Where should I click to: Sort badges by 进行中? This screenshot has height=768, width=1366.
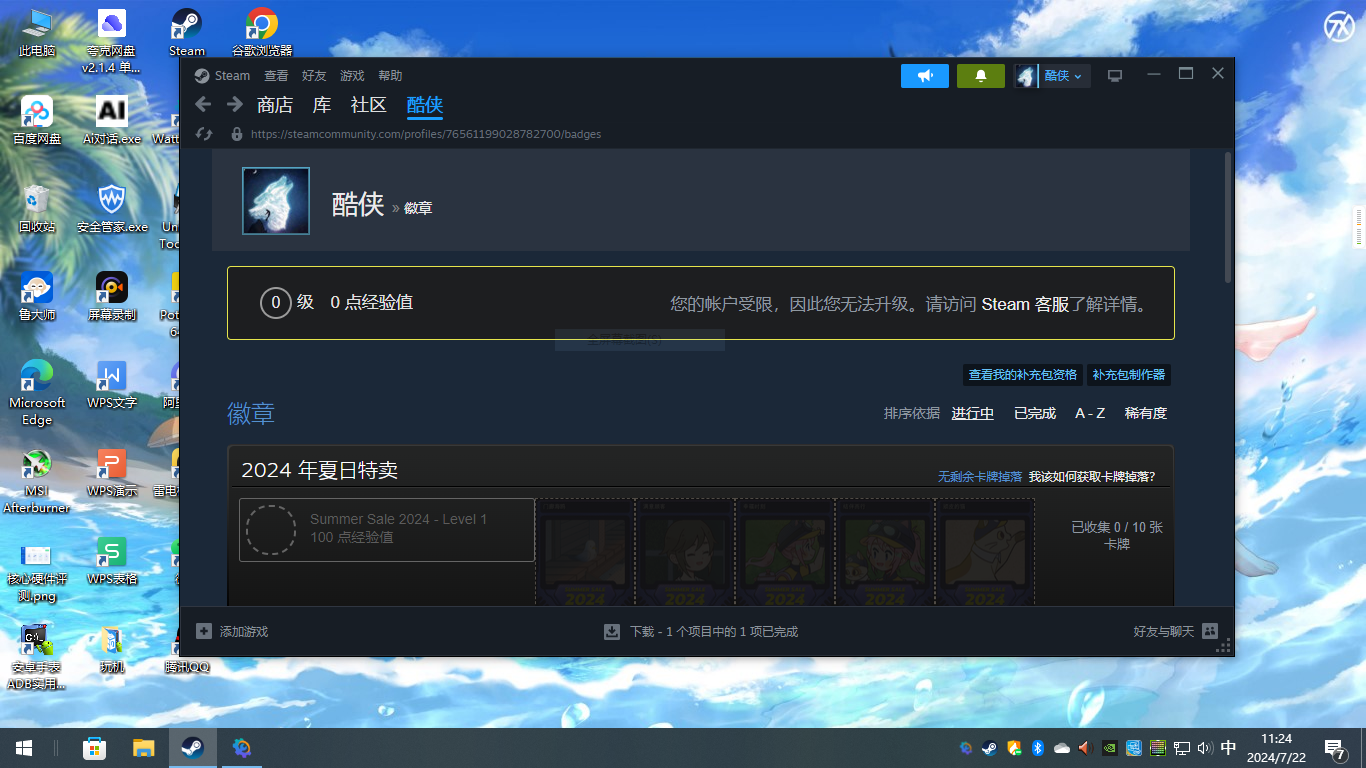(x=972, y=413)
